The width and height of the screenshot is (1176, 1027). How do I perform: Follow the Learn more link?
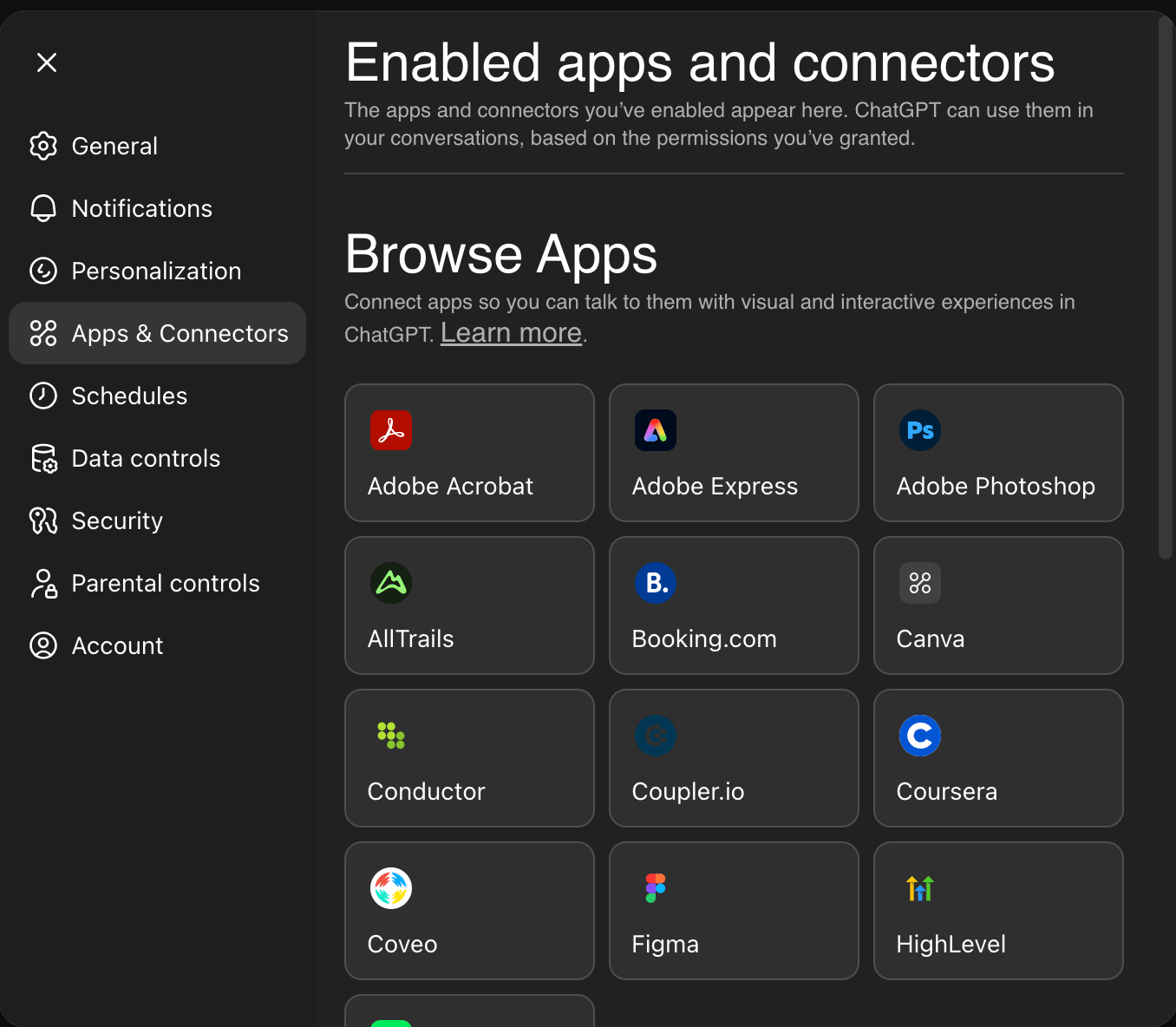tap(511, 333)
